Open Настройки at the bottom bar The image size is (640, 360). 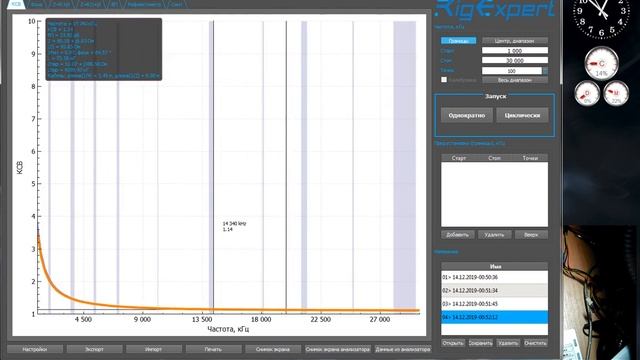click(35, 349)
